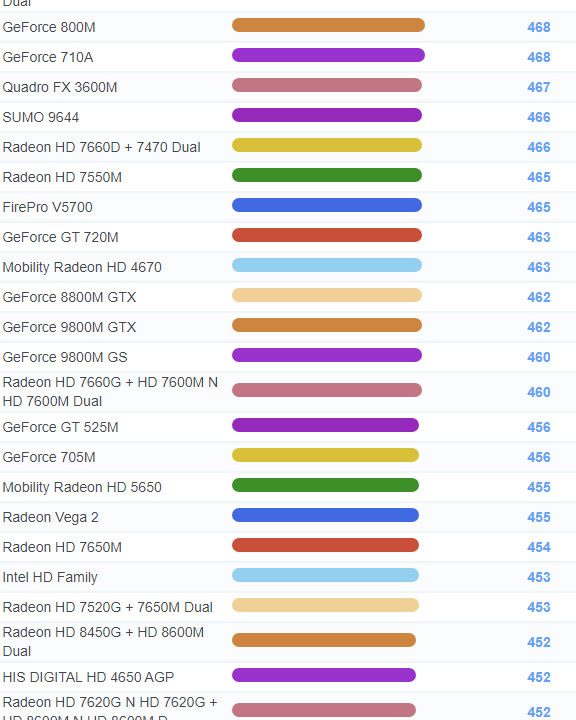Click score 453 for Intel HD Family
Screen dimensions: 576x720
(x=539, y=577)
